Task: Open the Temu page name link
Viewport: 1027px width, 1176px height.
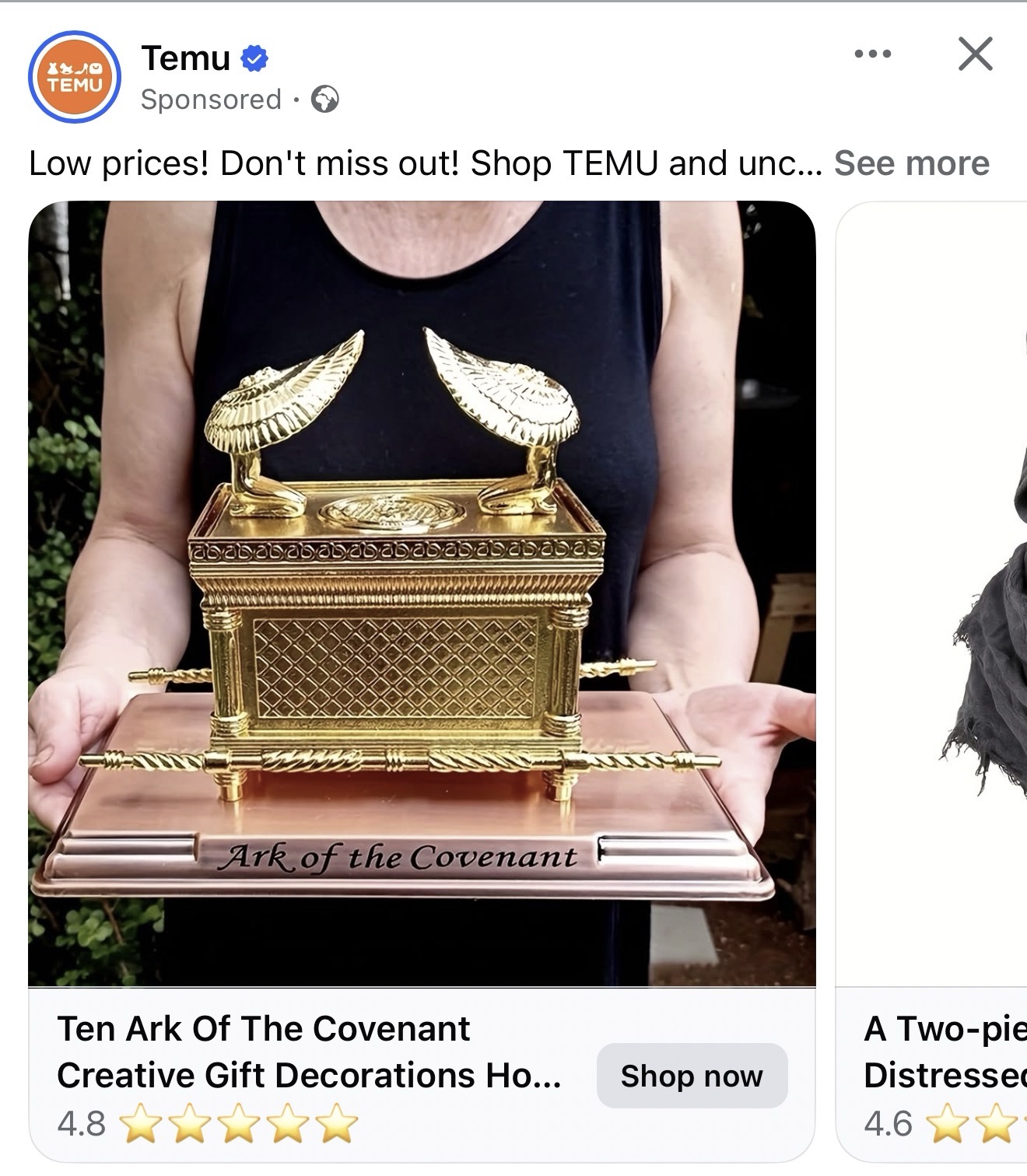Action: click(x=186, y=58)
